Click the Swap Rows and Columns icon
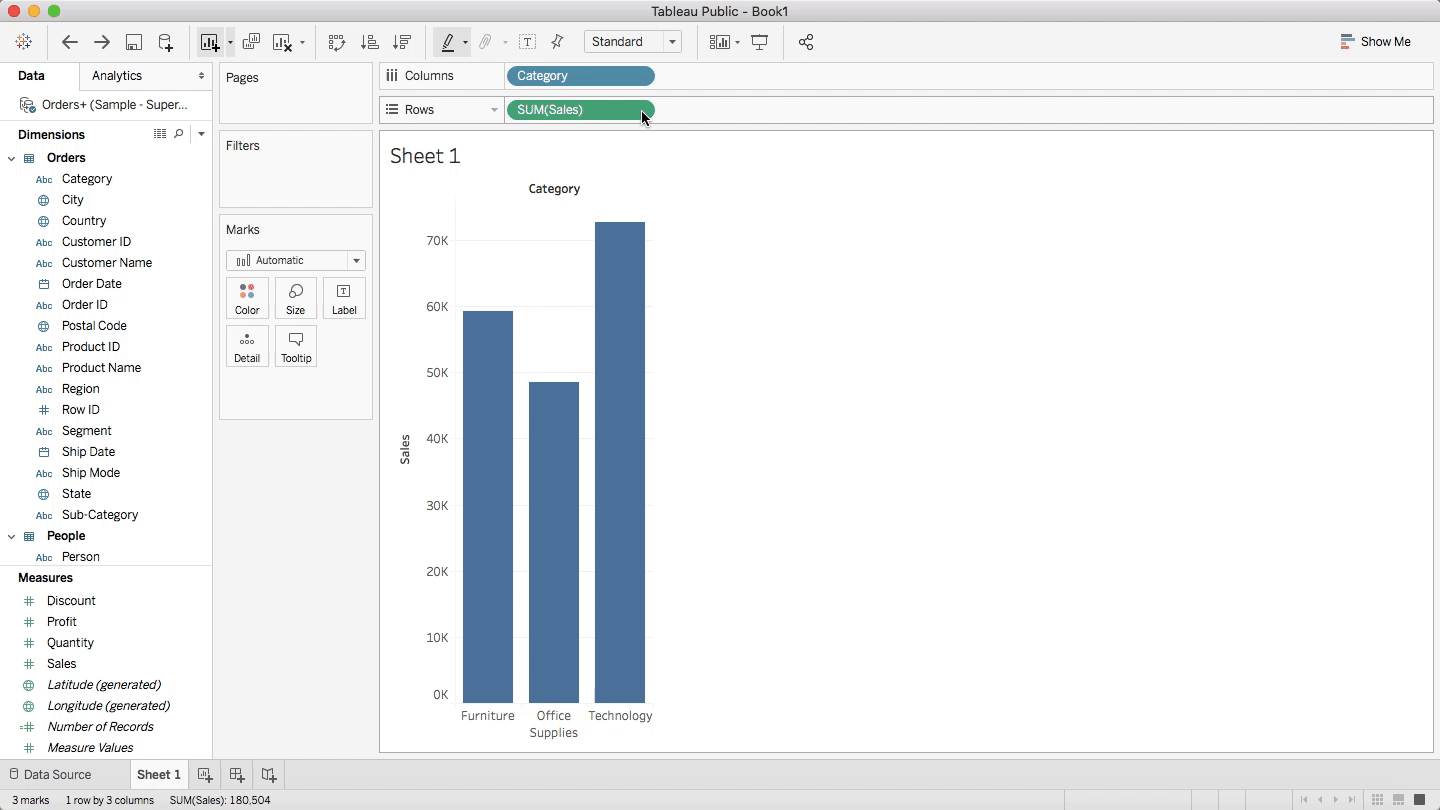Screen dimensions: 1440x810 point(337,42)
